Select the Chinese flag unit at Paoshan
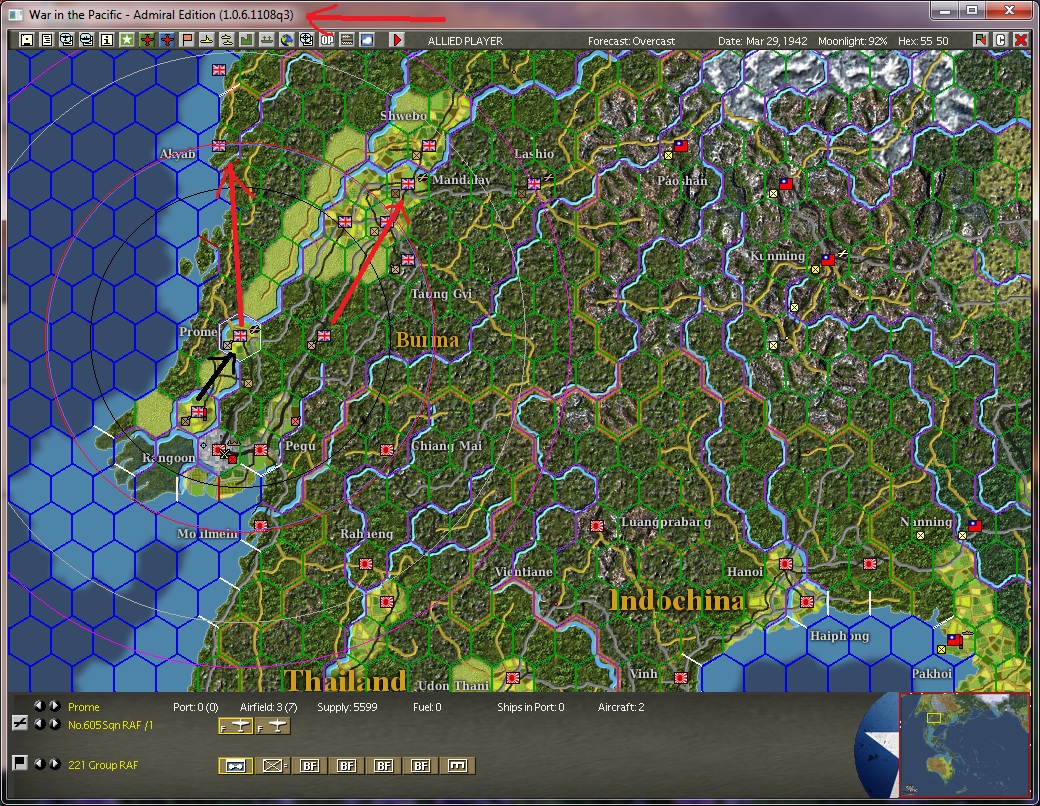This screenshot has height=806, width=1040. [x=681, y=146]
